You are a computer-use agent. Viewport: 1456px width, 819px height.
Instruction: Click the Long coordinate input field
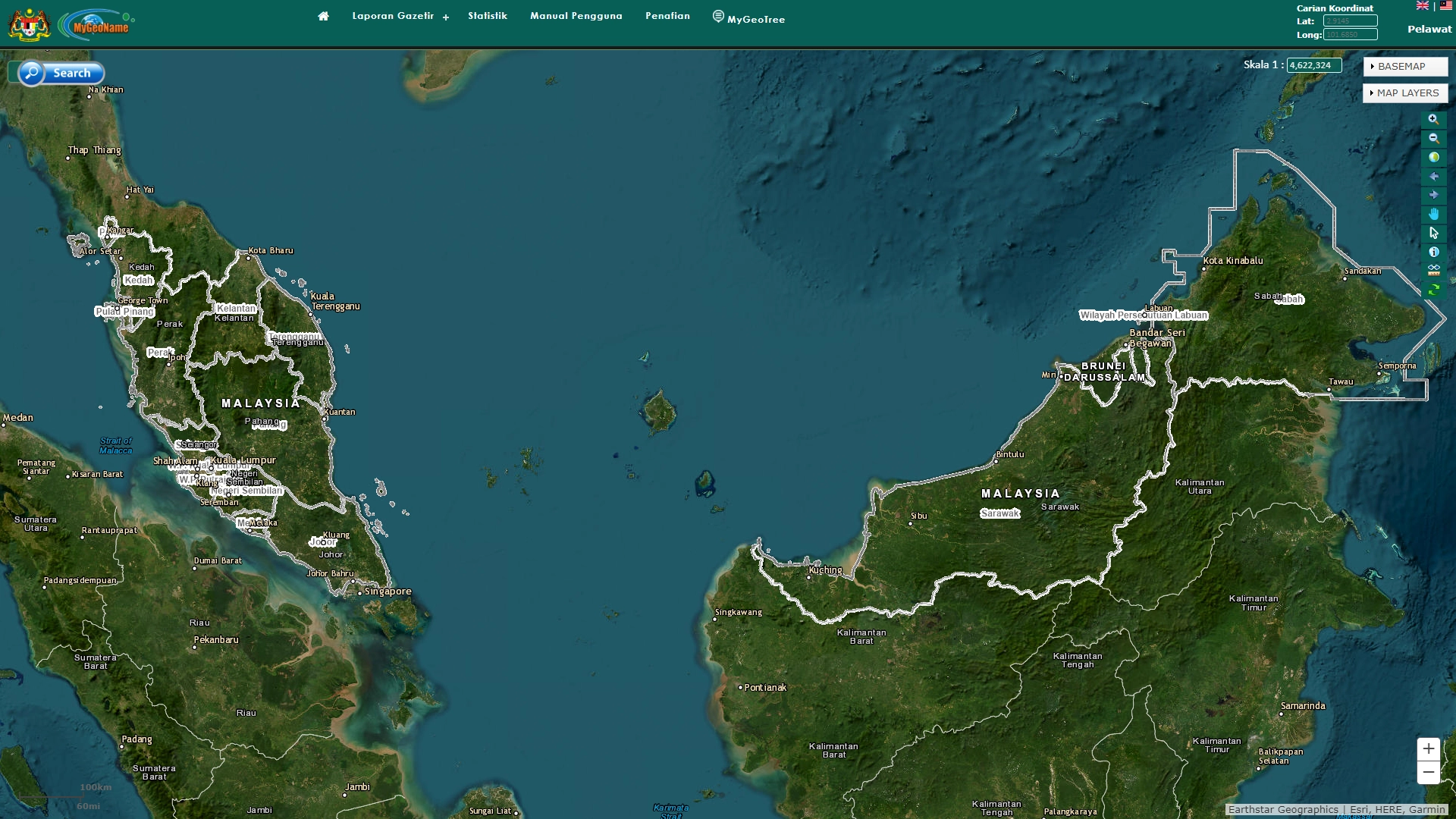(x=1351, y=35)
